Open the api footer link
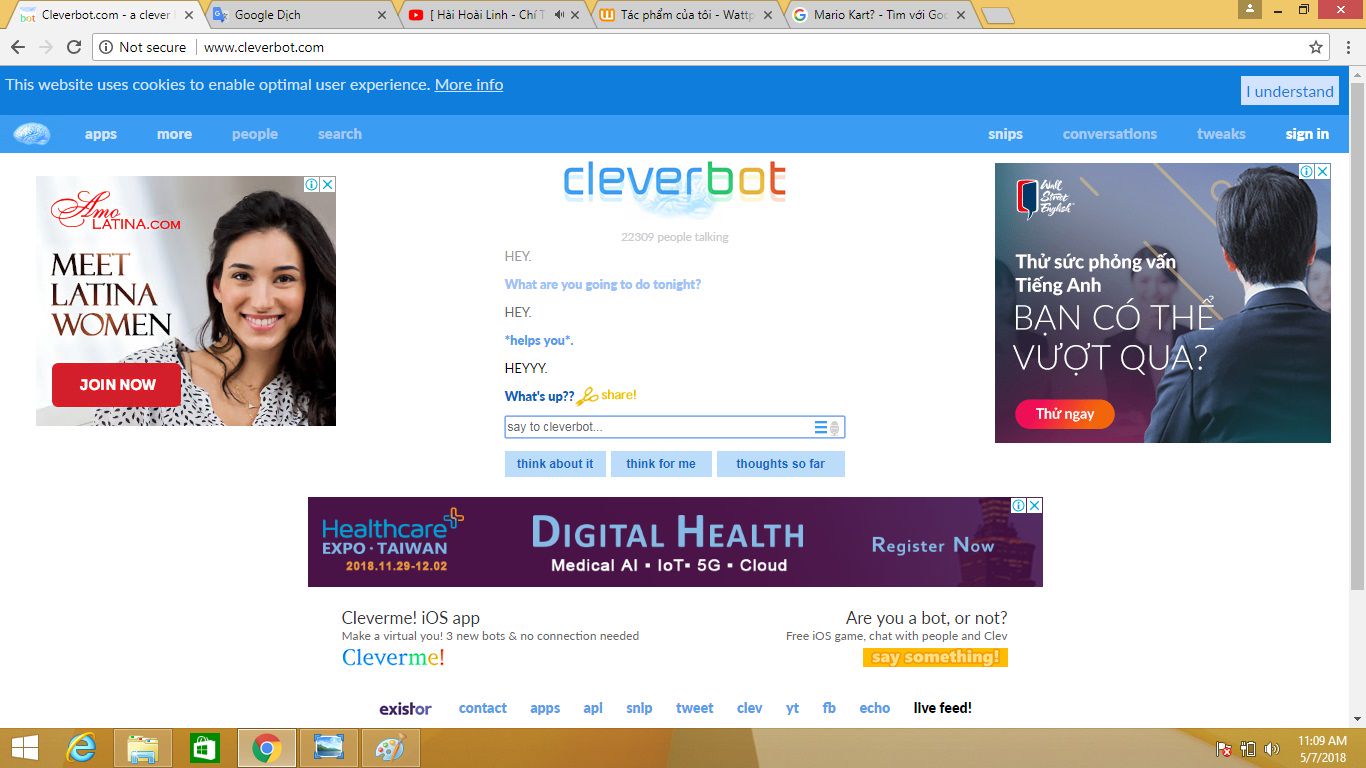Viewport: 1366px width, 768px height. pos(593,708)
